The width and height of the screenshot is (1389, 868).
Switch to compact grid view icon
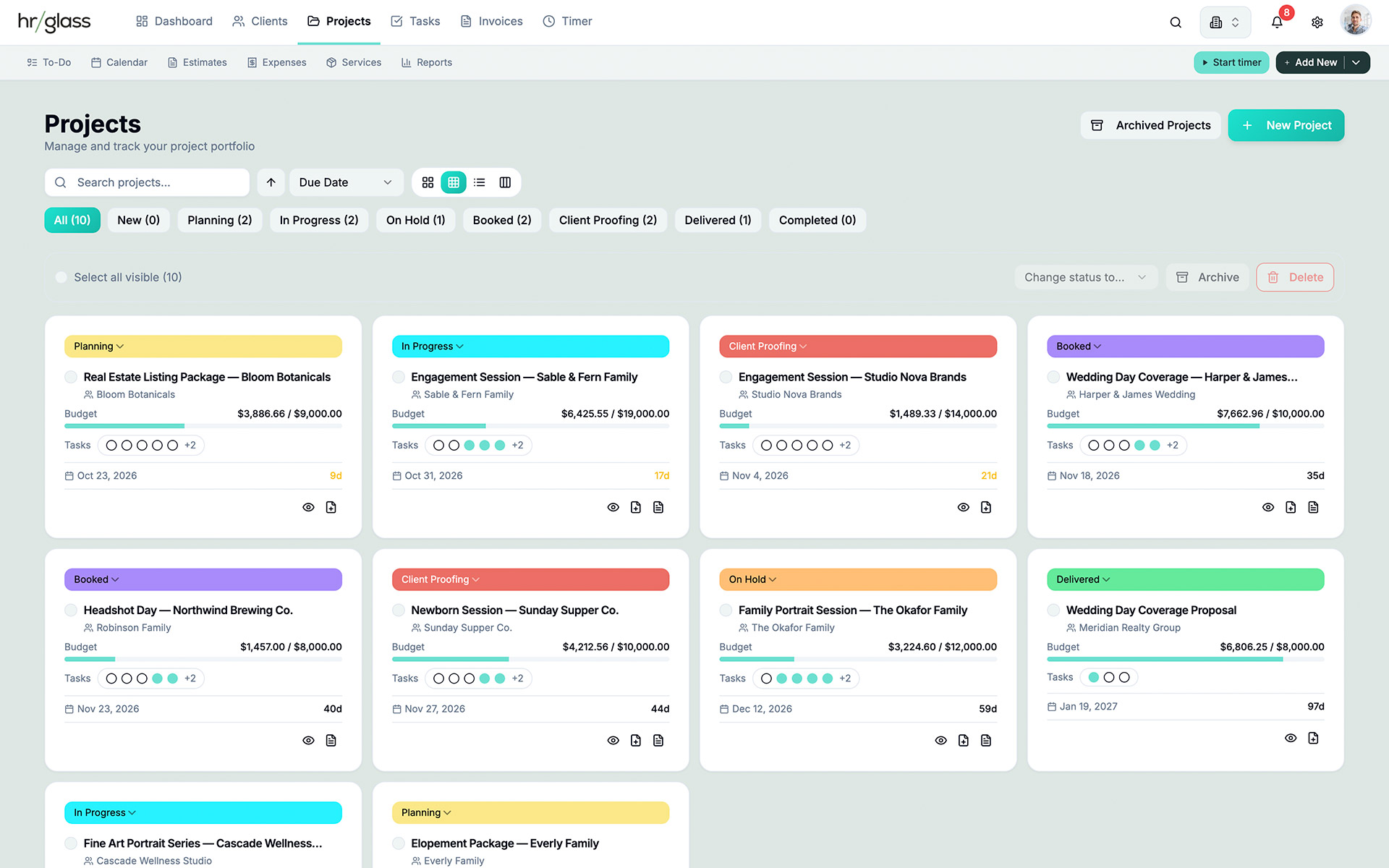point(454,182)
